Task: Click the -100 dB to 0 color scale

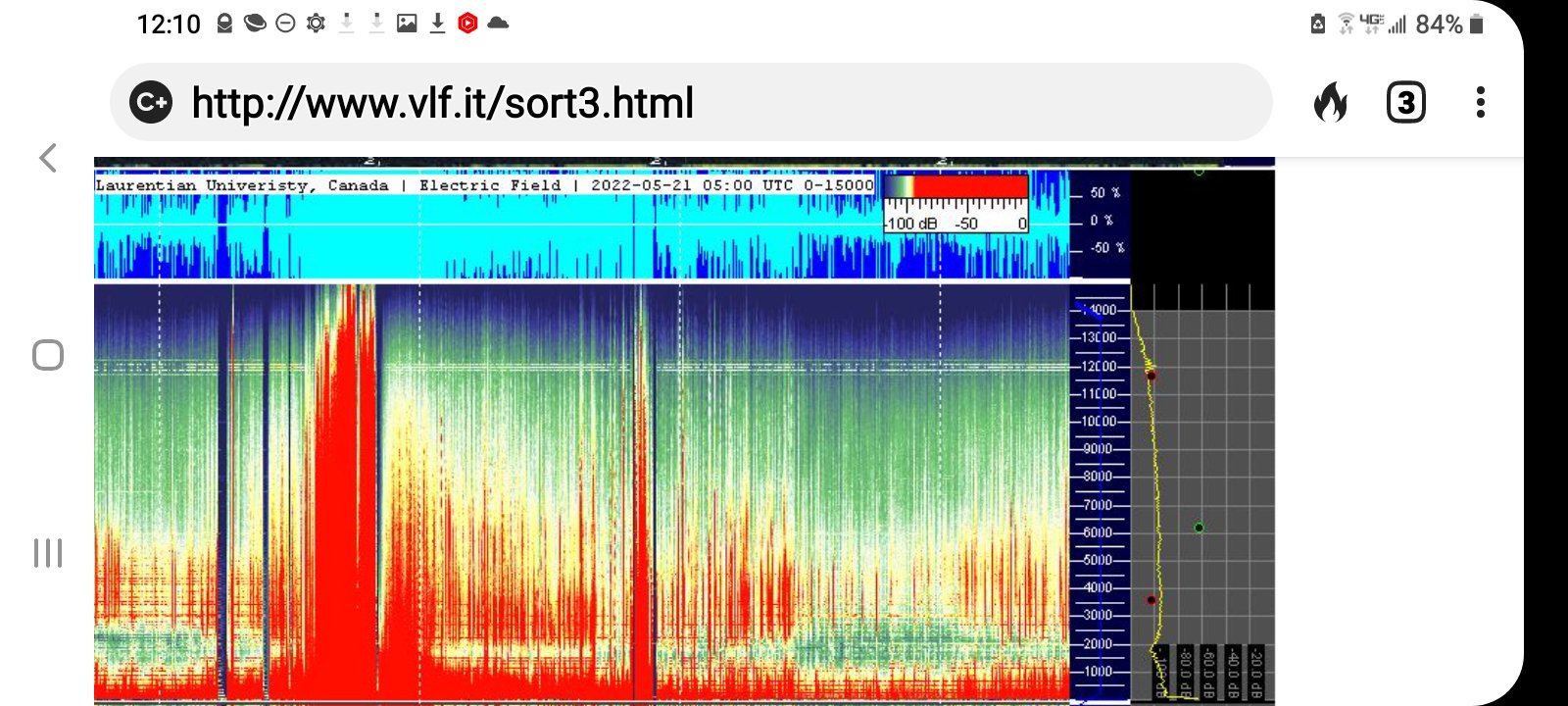Action: pyautogui.click(x=955, y=204)
